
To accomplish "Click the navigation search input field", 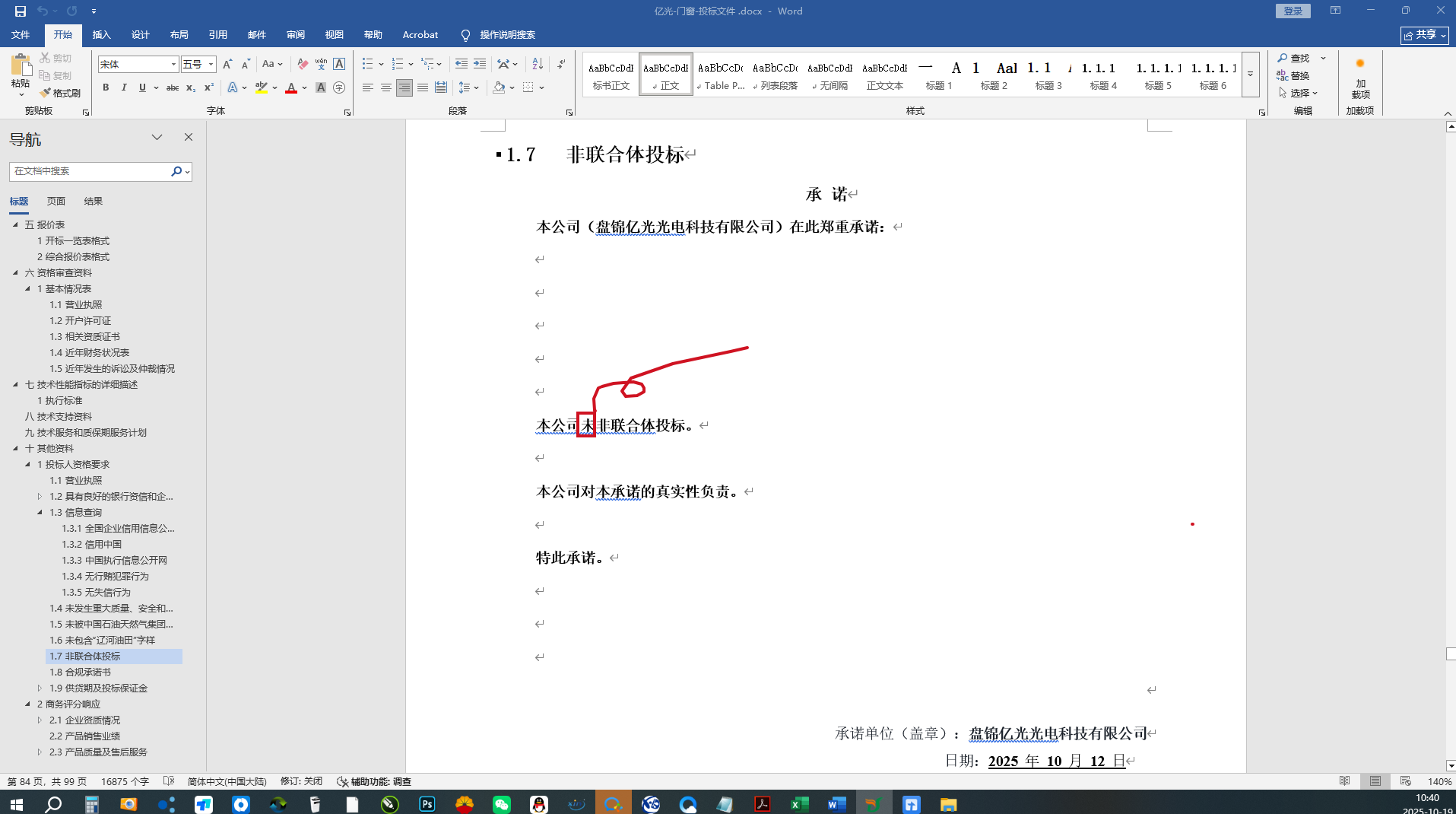I will pyautogui.click(x=90, y=171).
